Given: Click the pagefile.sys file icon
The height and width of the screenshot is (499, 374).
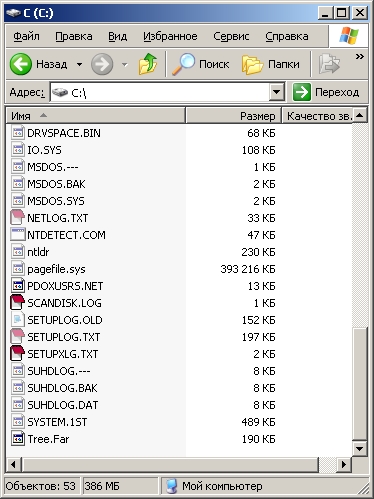Looking at the screenshot, I should coord(18,269).
